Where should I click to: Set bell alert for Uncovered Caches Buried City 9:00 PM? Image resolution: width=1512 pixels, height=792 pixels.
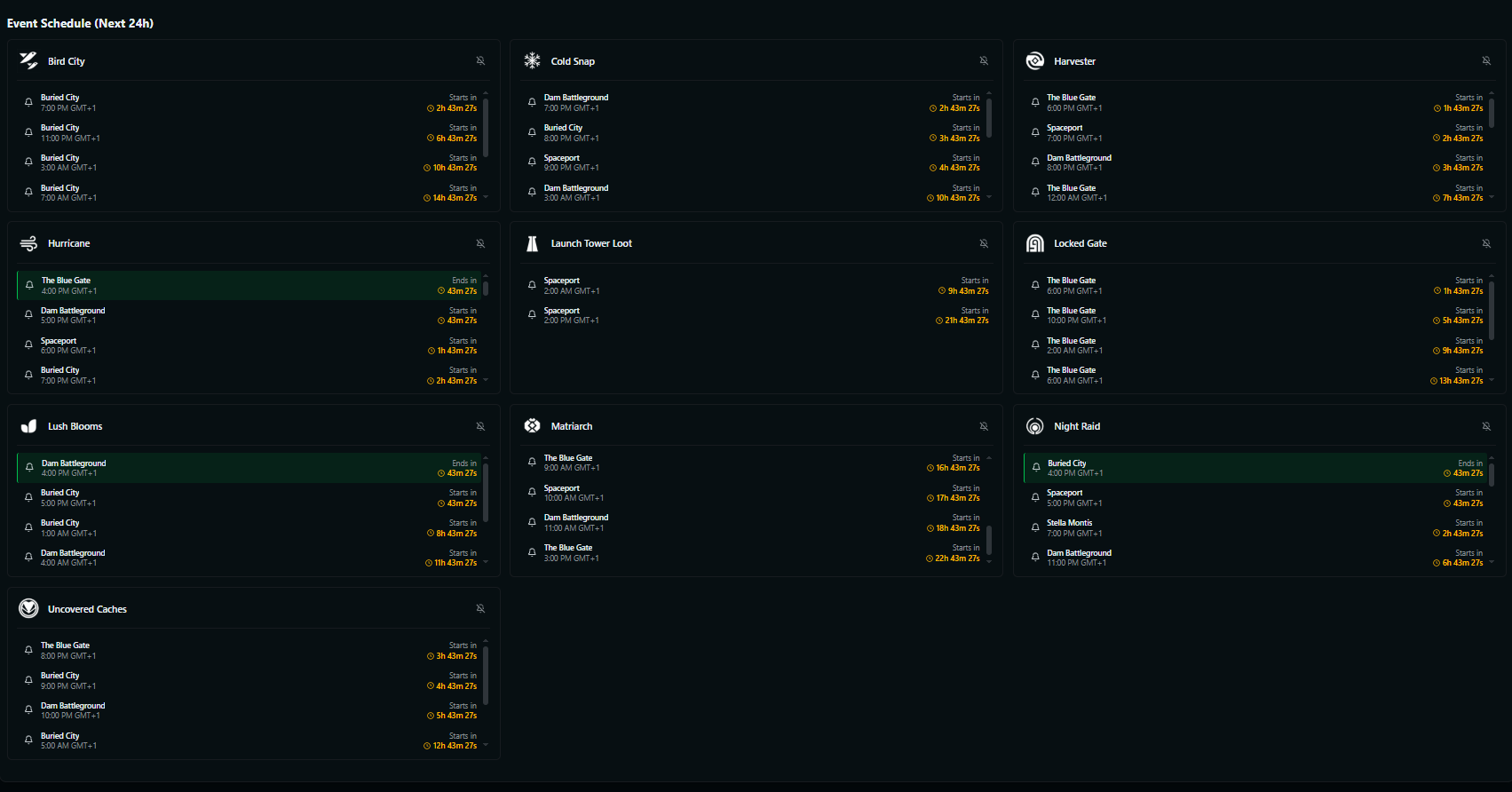click(x=28, y=681)
